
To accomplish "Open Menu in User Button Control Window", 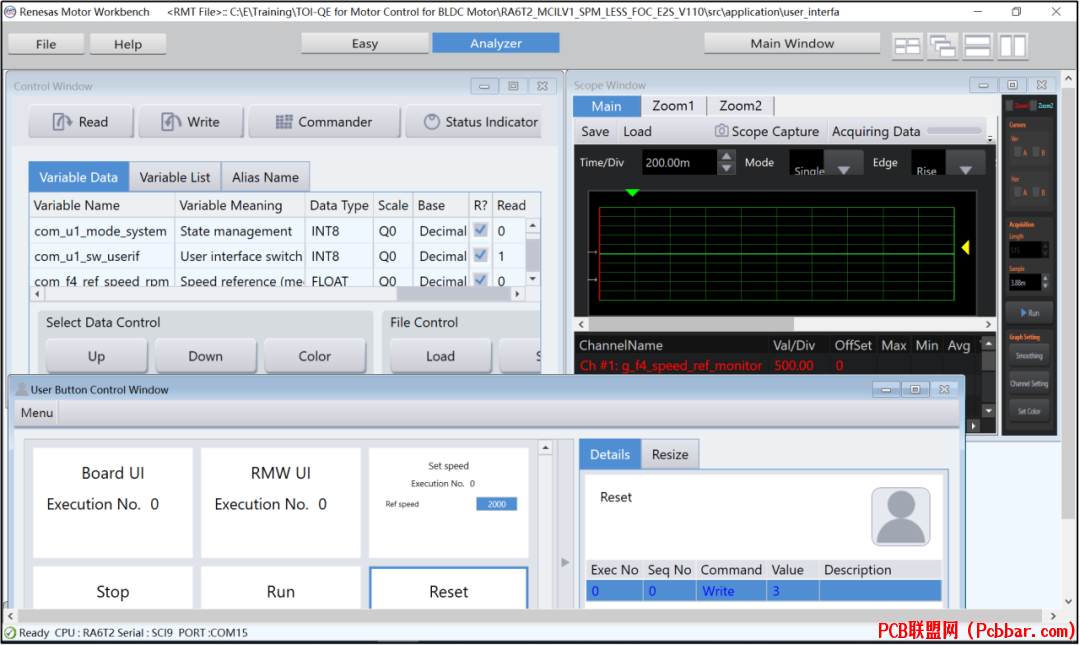I will (x=37, y=413).
